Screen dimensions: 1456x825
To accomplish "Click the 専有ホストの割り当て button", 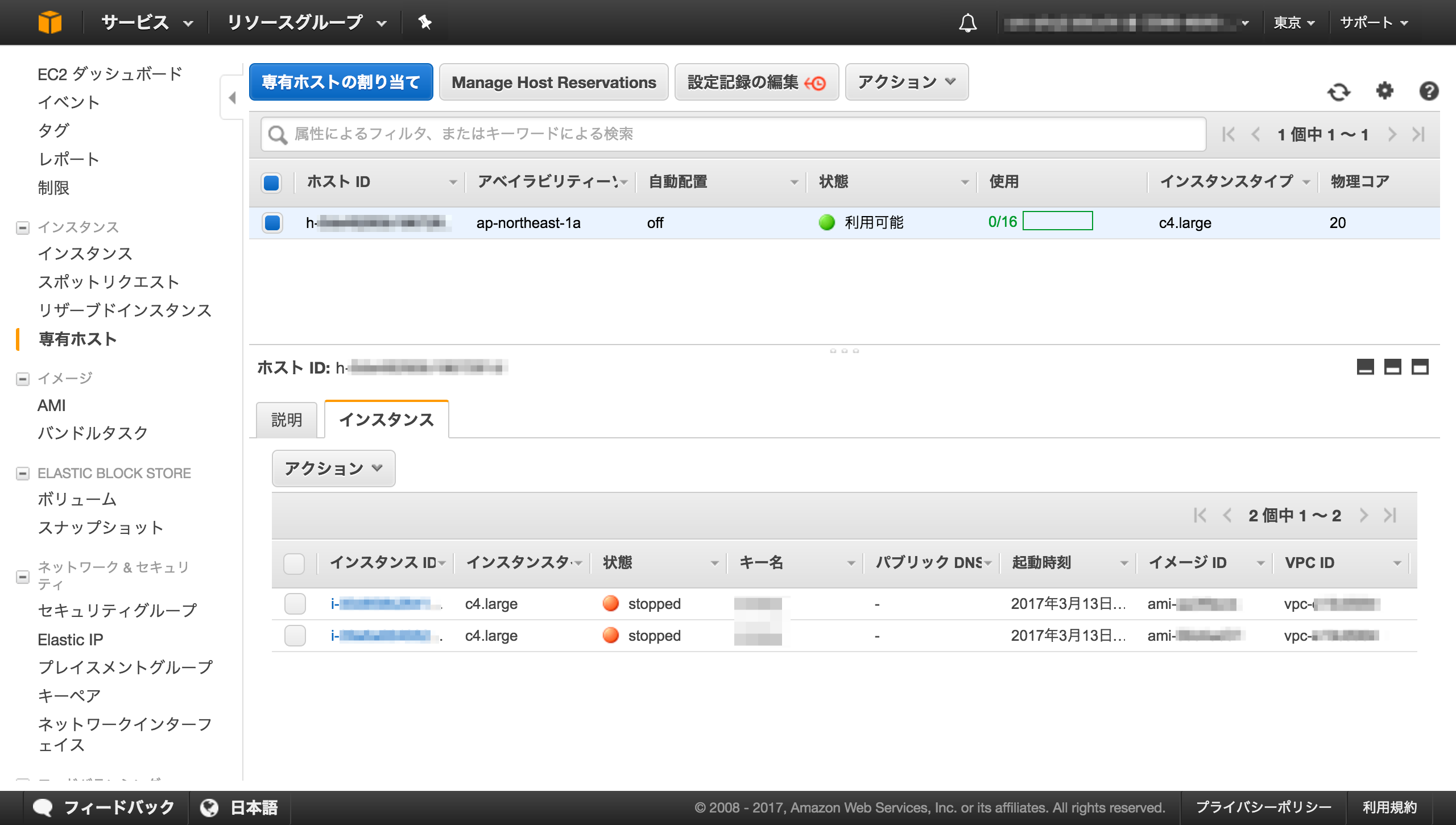I will pos(341,82).
